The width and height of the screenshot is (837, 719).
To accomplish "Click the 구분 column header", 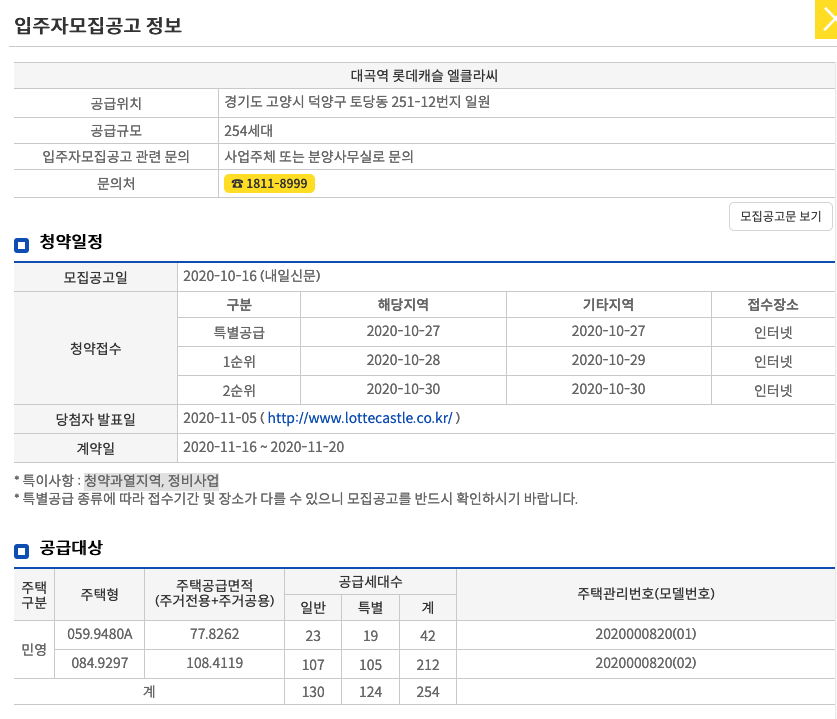I will click(239, 305).
